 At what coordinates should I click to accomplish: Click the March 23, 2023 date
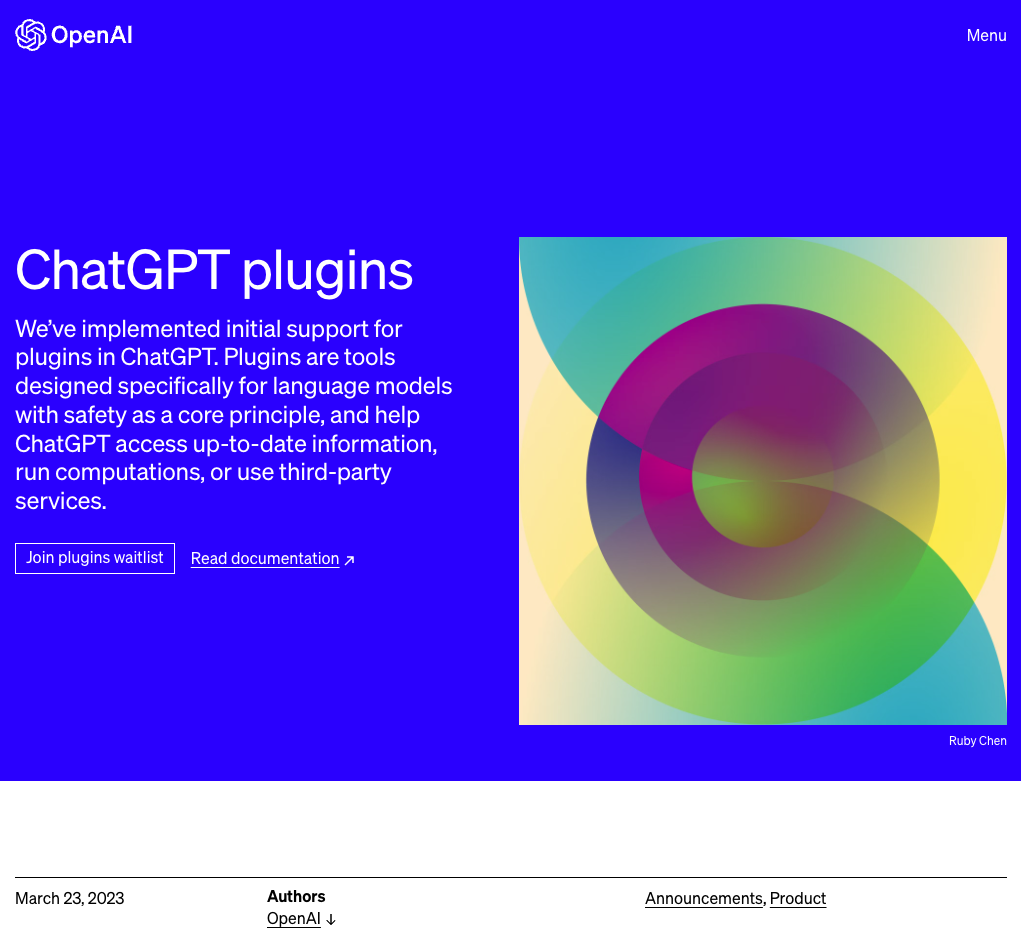point(70,898)
